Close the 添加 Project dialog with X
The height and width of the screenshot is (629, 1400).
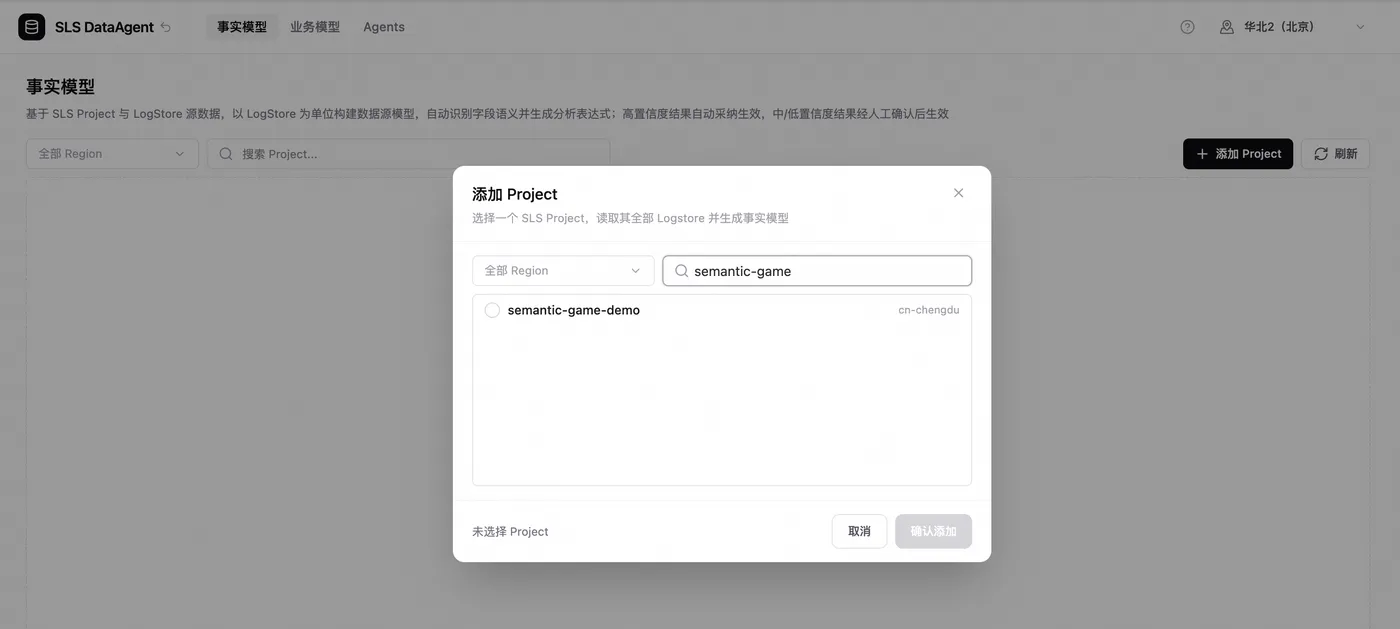pos(958,193)
